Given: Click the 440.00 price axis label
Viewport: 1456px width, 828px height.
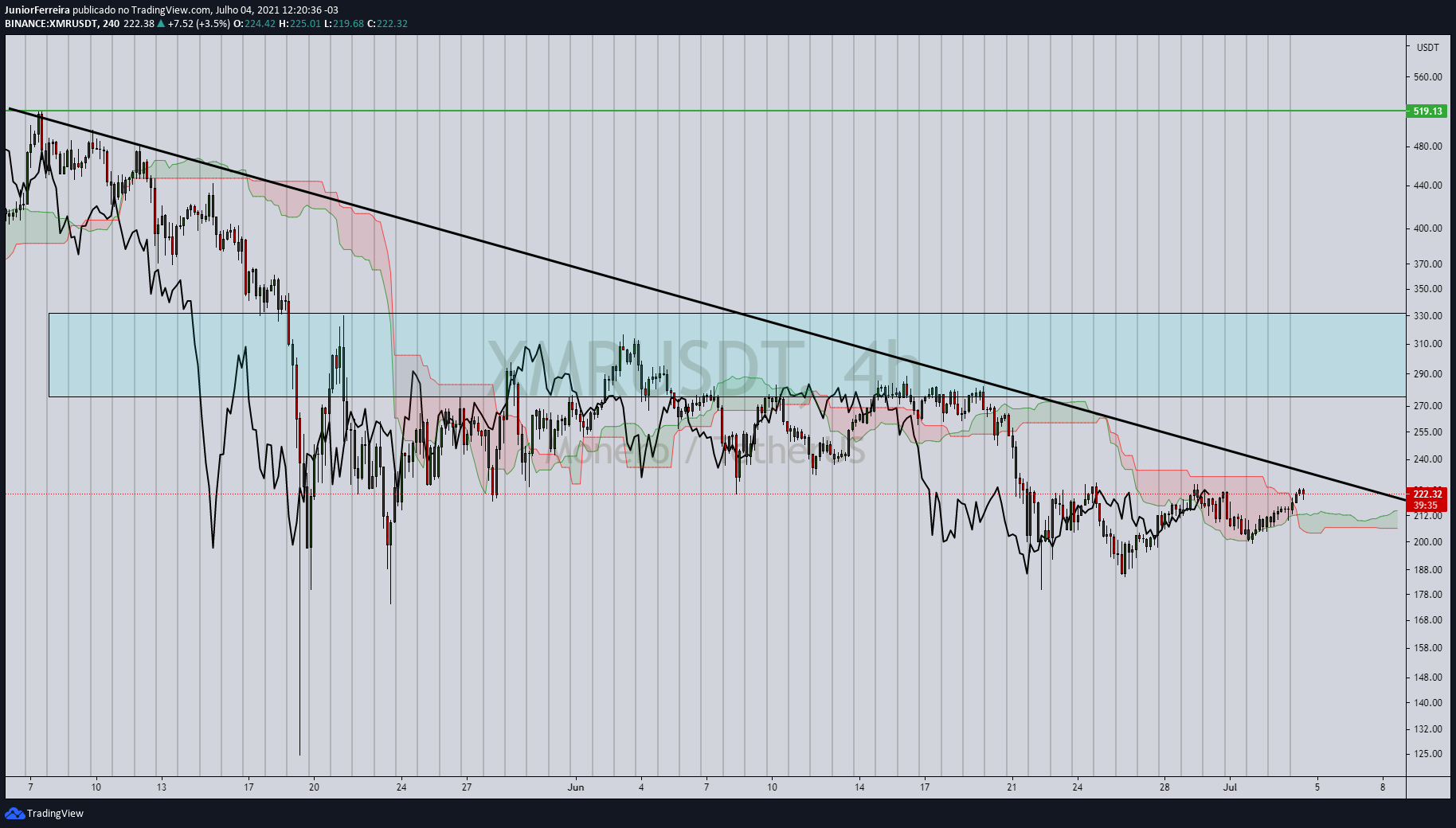Looking at the screenshot, I should click(x=1427, y=186).
